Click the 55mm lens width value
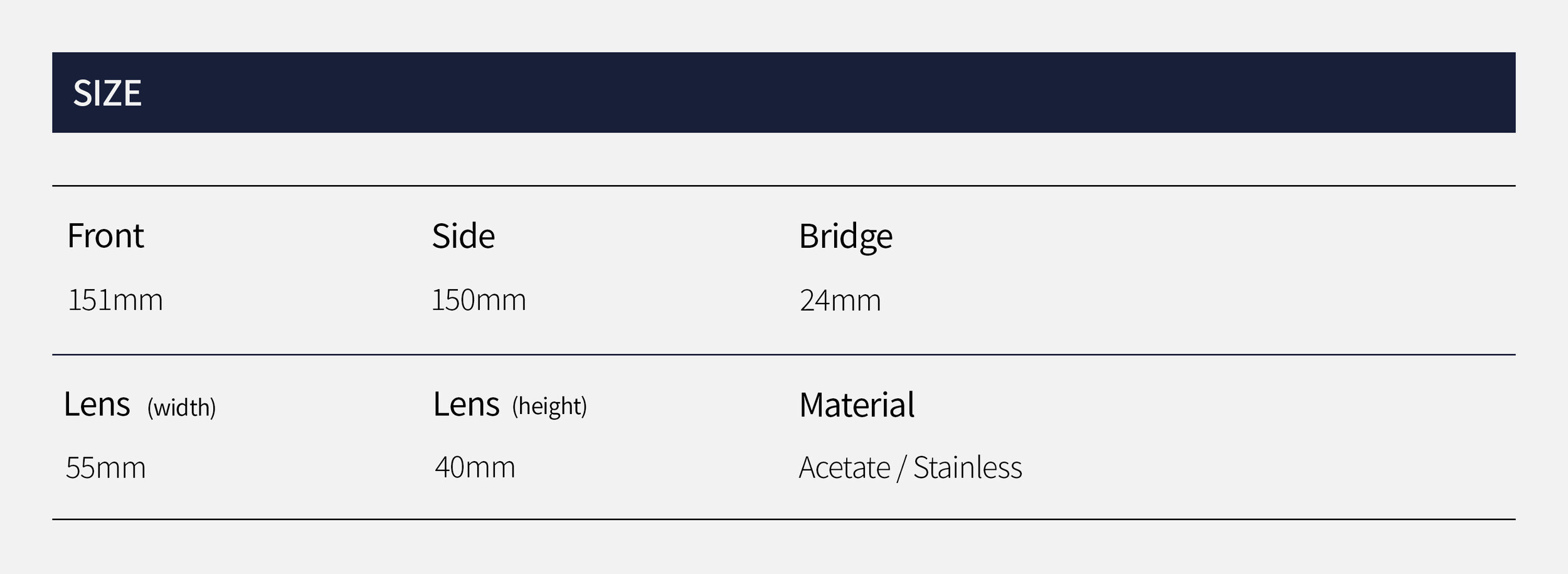 tap(105, 468)
